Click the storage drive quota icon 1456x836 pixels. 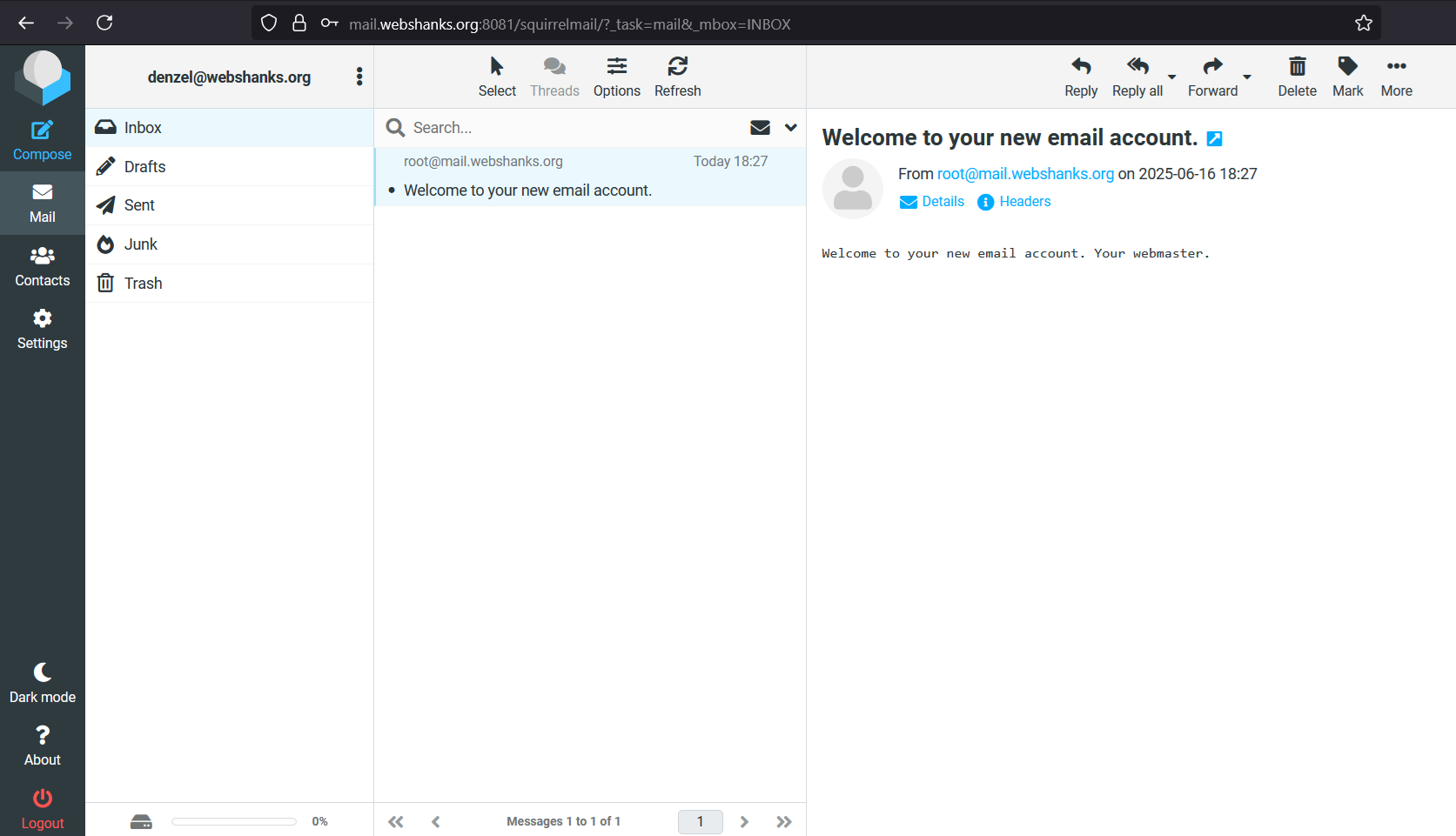click(141, 821)
